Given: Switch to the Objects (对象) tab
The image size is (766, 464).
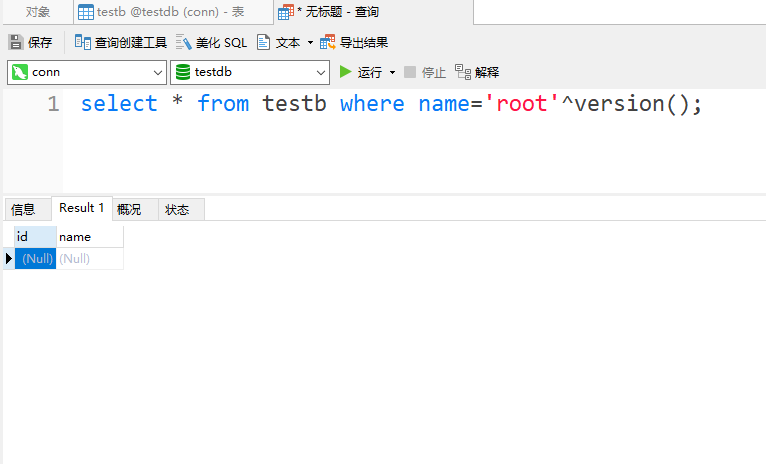Looking at the screenshot, I should 38,12.
